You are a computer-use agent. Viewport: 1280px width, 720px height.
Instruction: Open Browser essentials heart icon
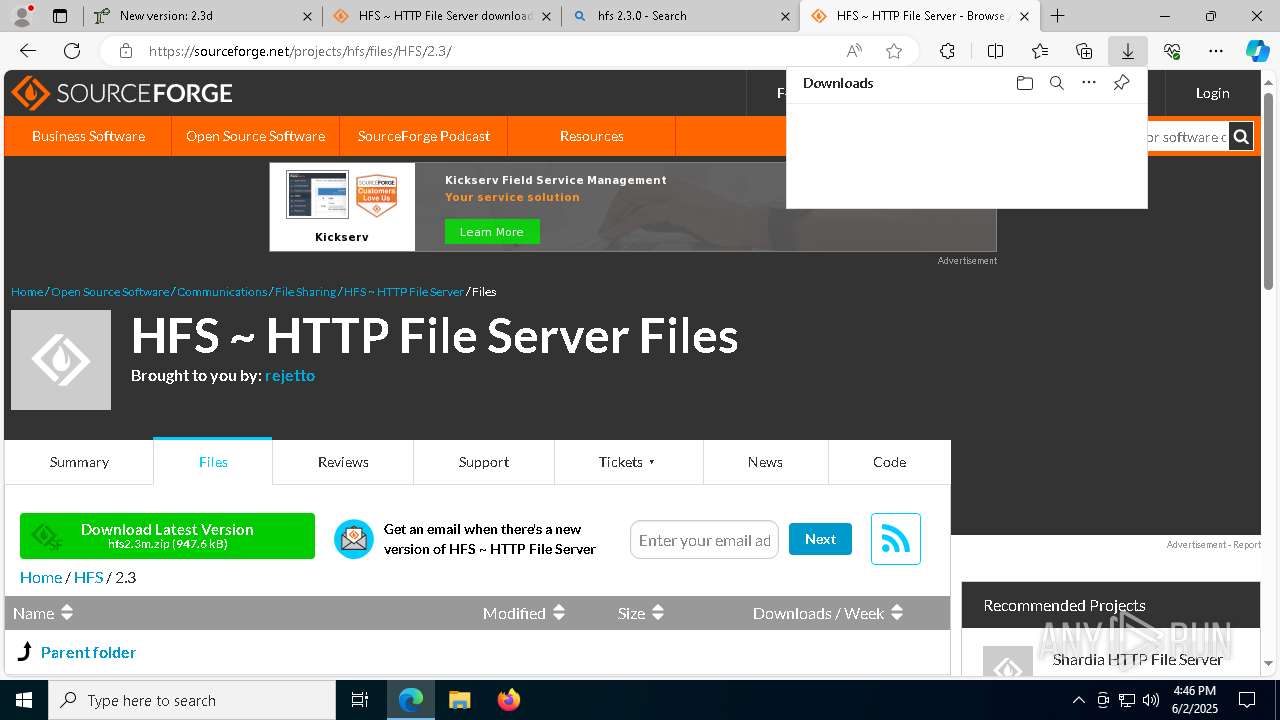(1172, 51)
